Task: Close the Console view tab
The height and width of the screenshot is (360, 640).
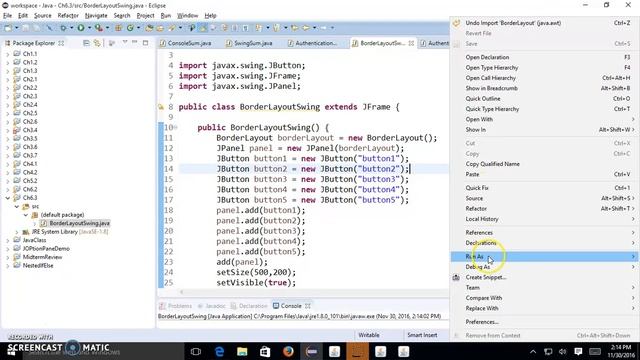Action: (308, 306)
